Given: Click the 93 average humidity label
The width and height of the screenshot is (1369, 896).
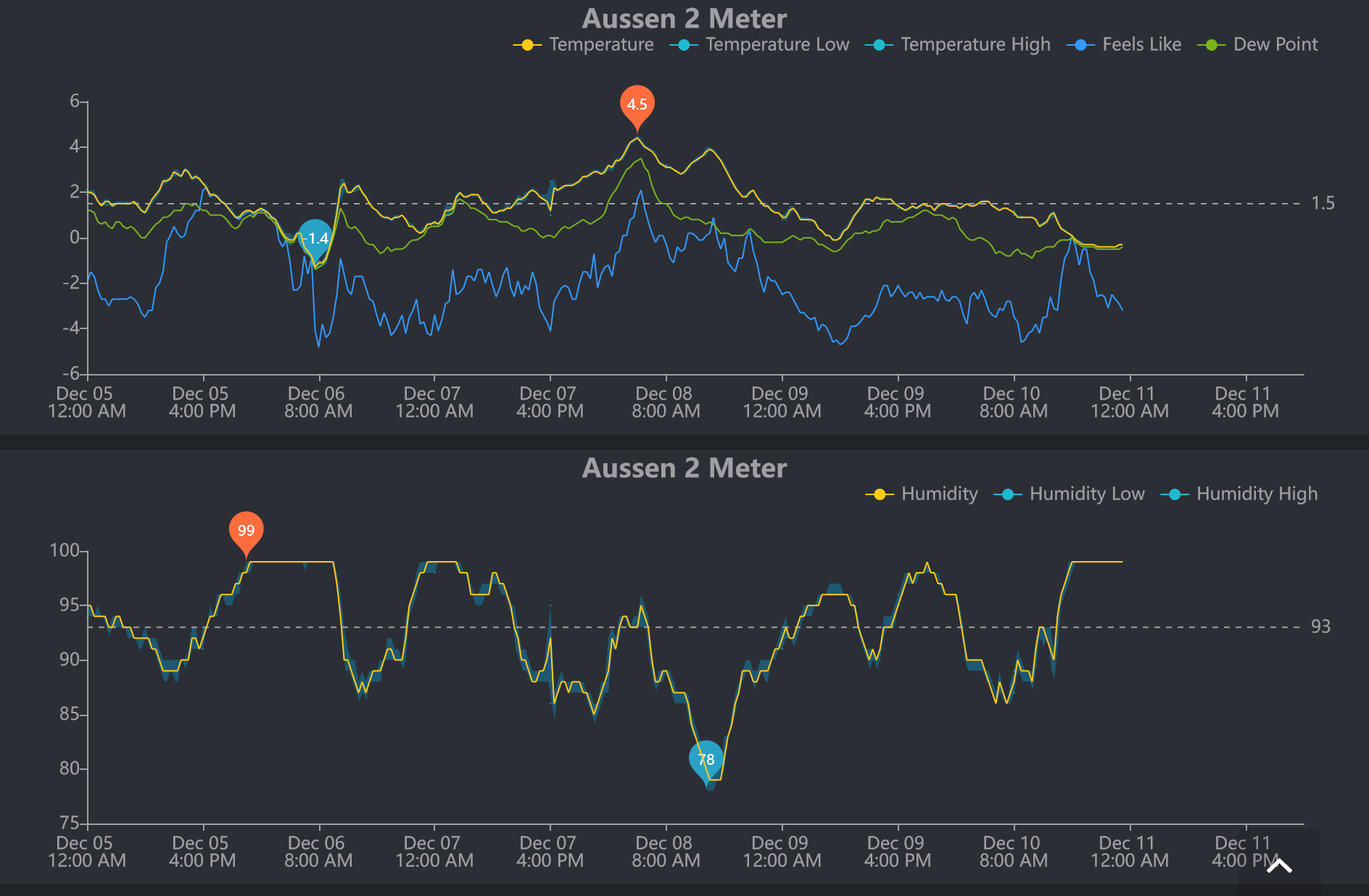Looking at the screenshot, I should tap(1321, 627).
